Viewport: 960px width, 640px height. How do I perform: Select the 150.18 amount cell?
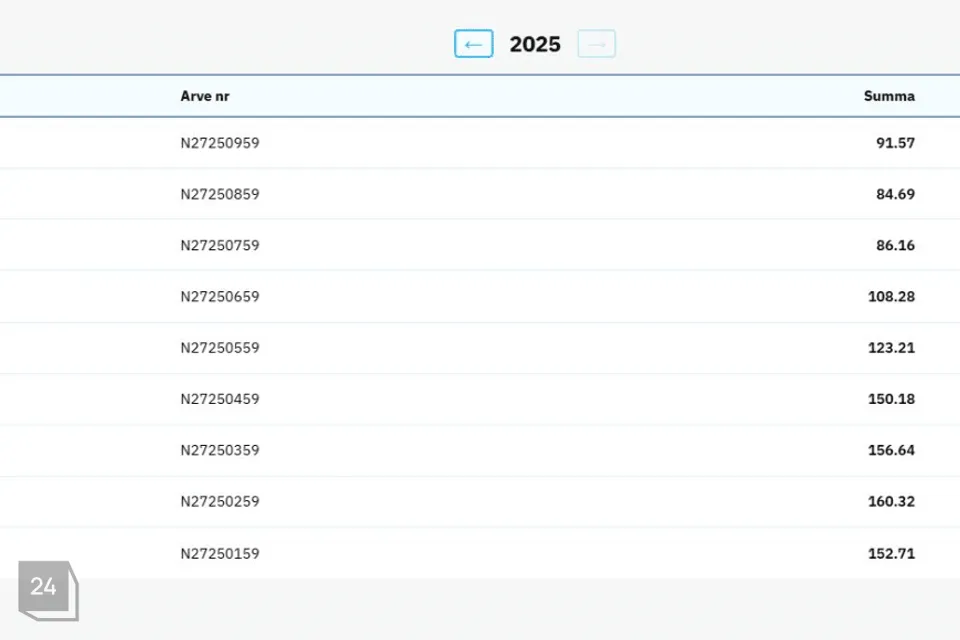(x=891, y=399)
